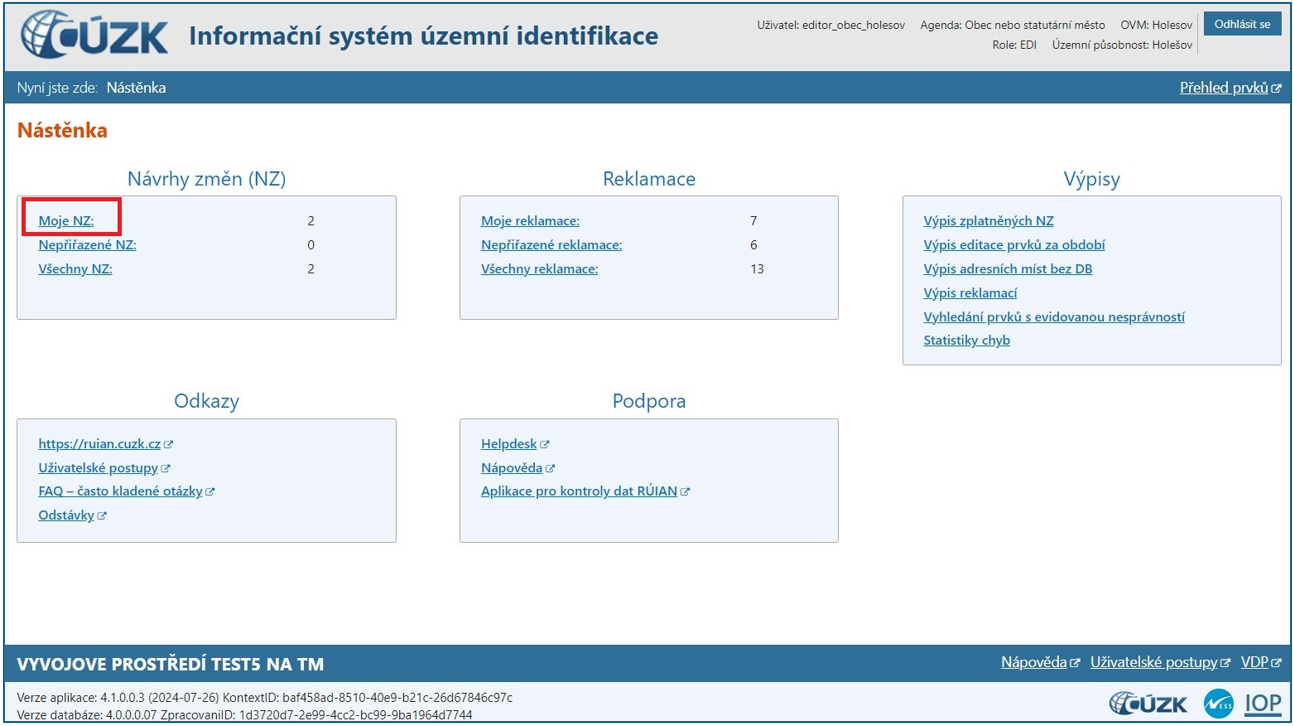
Task: Click the ČÚZK logo in header
Action: coord(95,36)
